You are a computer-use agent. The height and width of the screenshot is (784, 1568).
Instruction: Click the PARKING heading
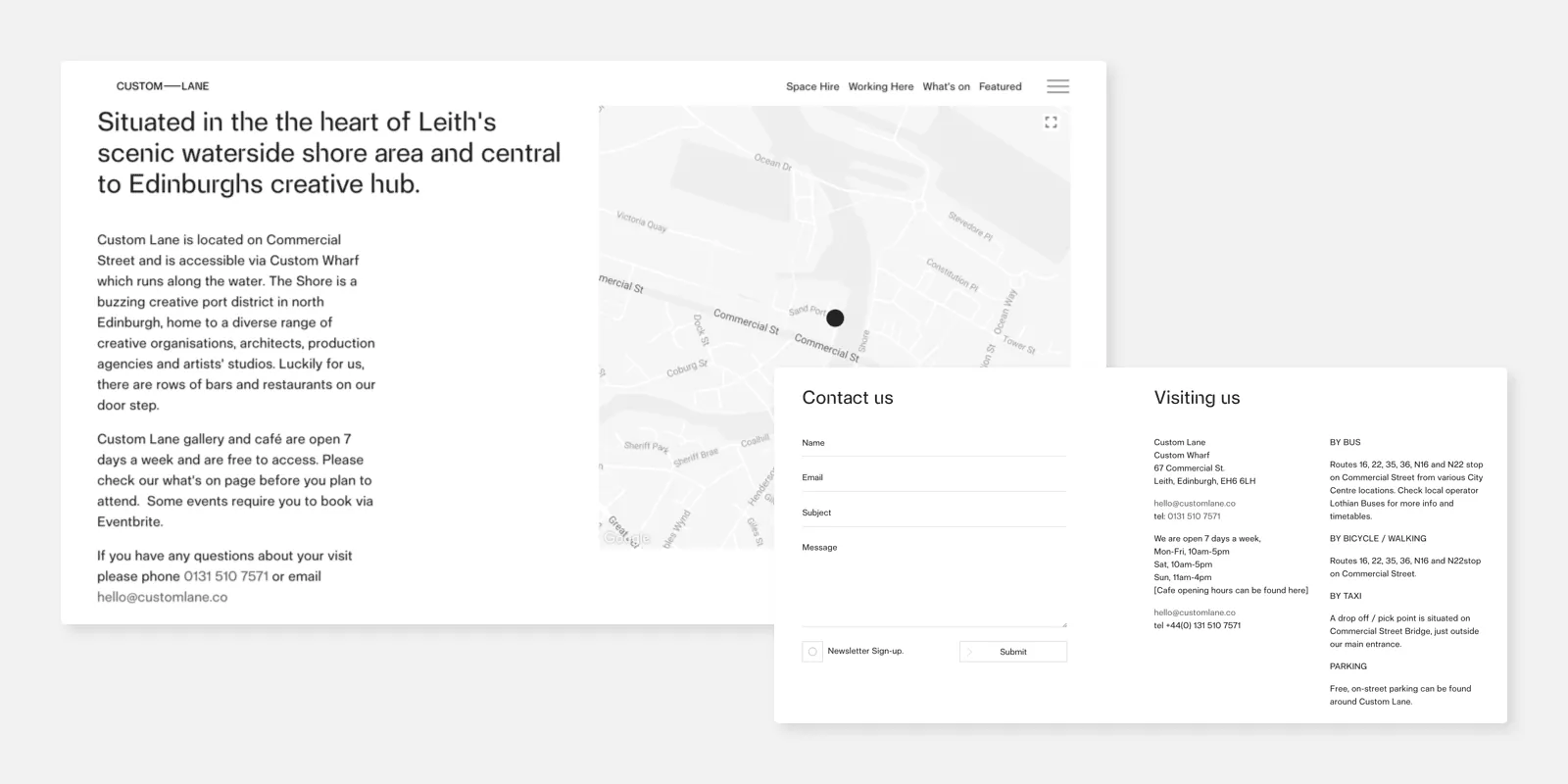coord(1347,666)
